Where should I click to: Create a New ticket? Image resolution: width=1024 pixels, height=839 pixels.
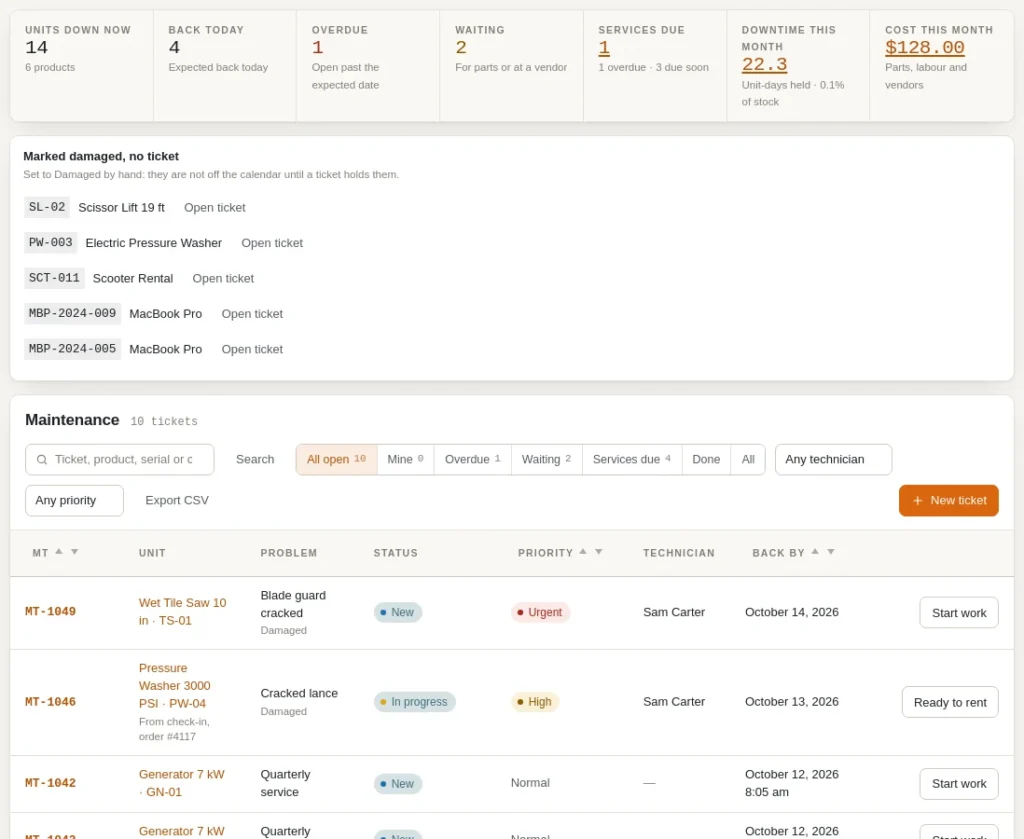coord(948,501)
